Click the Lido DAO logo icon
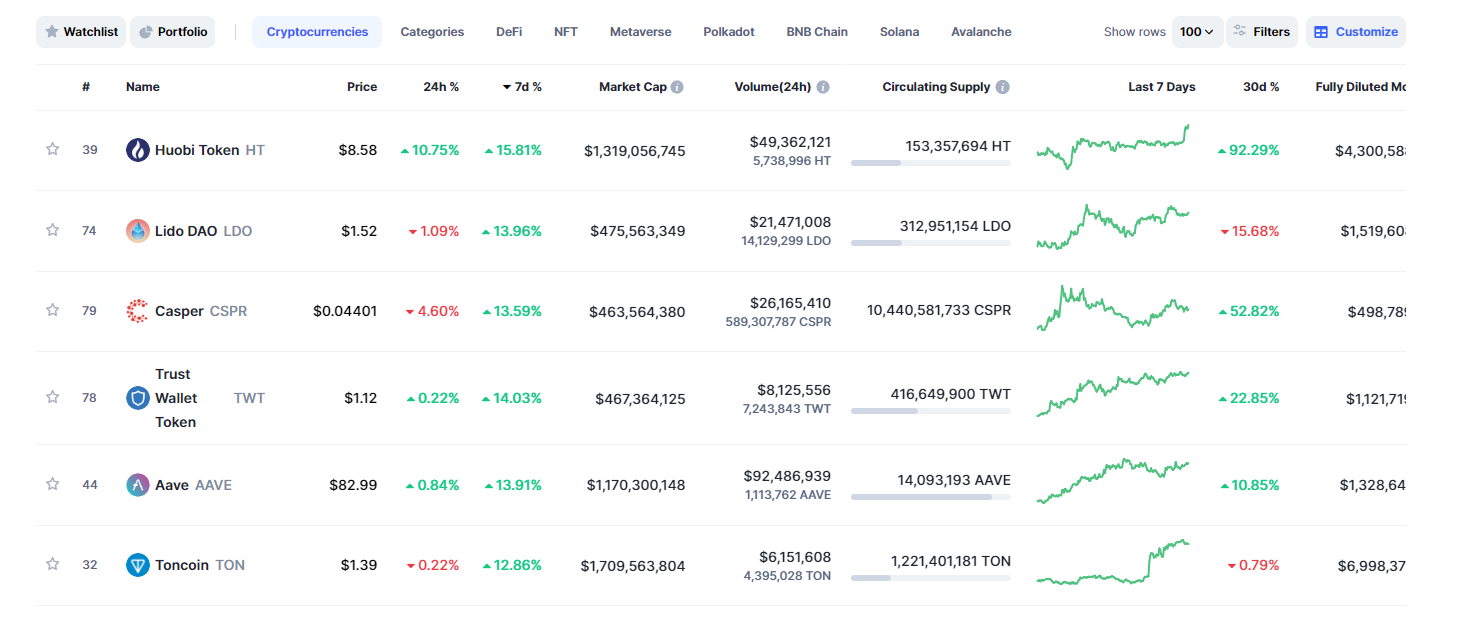 tap(138, 231)
